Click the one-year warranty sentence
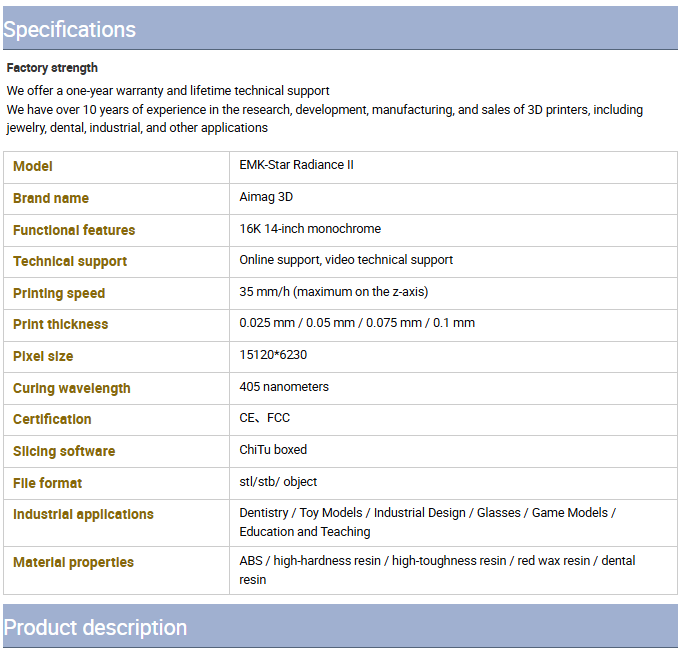This screenshot has width=683, height=654. click(x=168, y=91)
